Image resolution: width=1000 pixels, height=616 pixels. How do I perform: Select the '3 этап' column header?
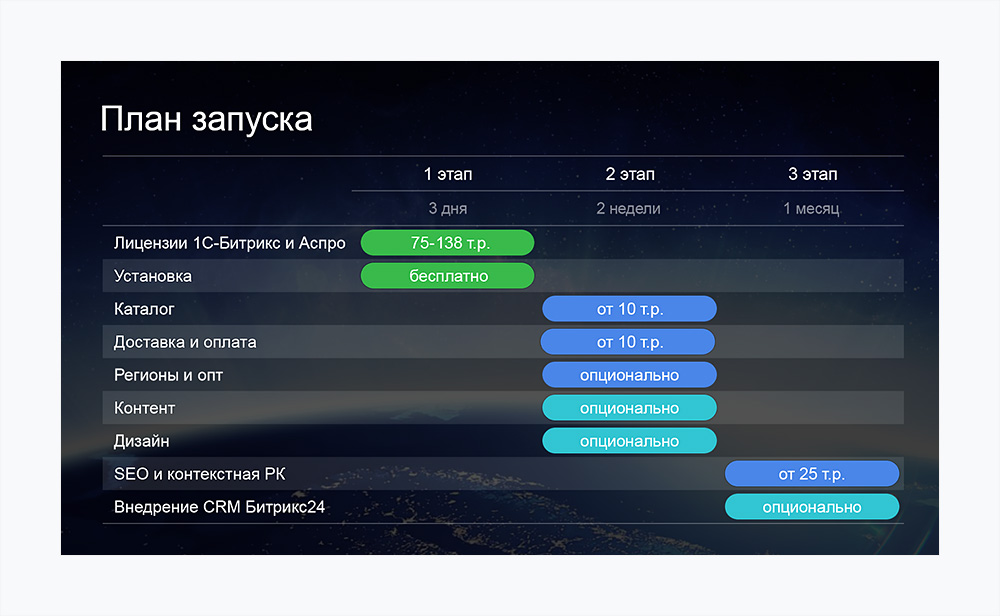pyautogui.click(x=812, y=174)
